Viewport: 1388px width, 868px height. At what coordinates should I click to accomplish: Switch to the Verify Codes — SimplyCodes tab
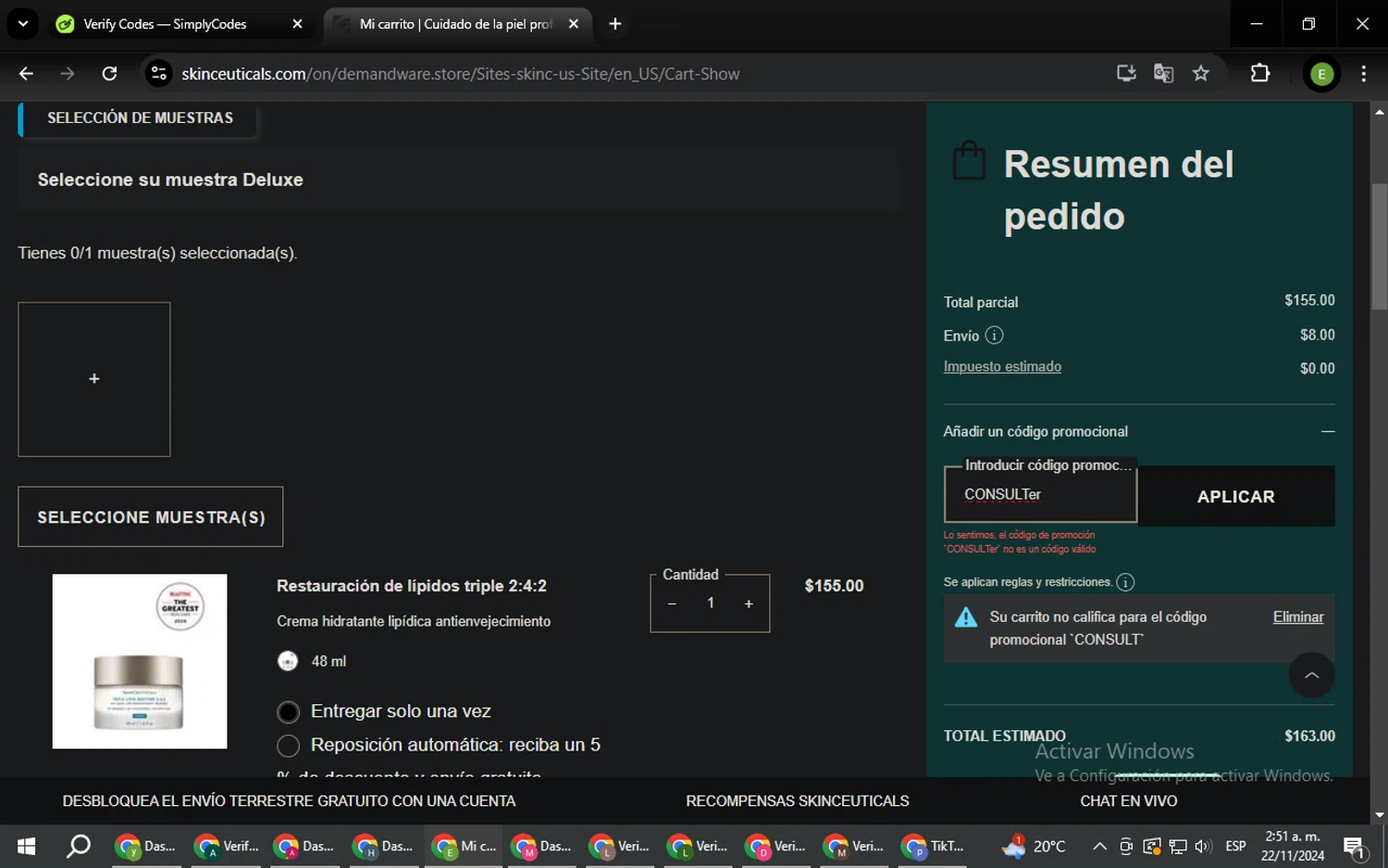point(167,24)
